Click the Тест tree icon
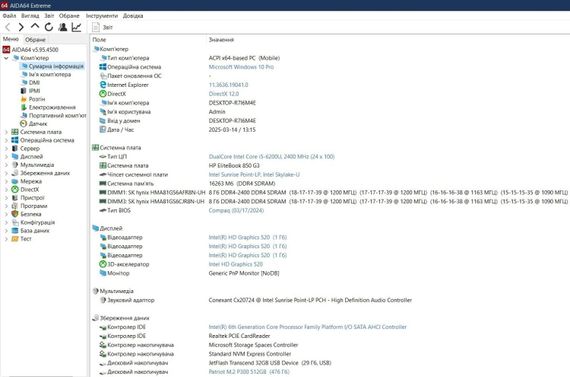 coord(15,239)
